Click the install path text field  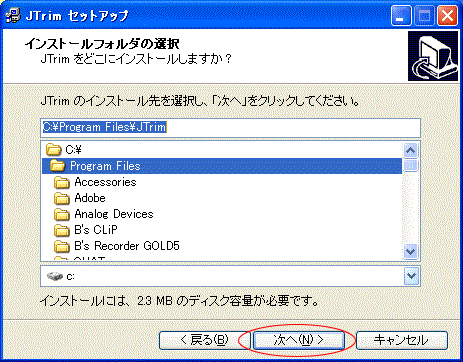230,128
